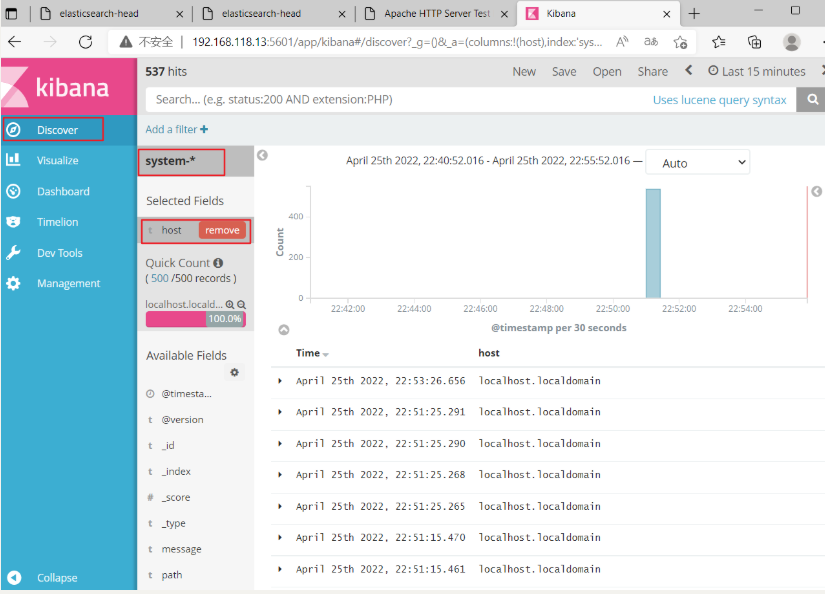Click Share in Kibana top menu
Viewport: 825px width, 594px height.
click(x=652, y=72)
